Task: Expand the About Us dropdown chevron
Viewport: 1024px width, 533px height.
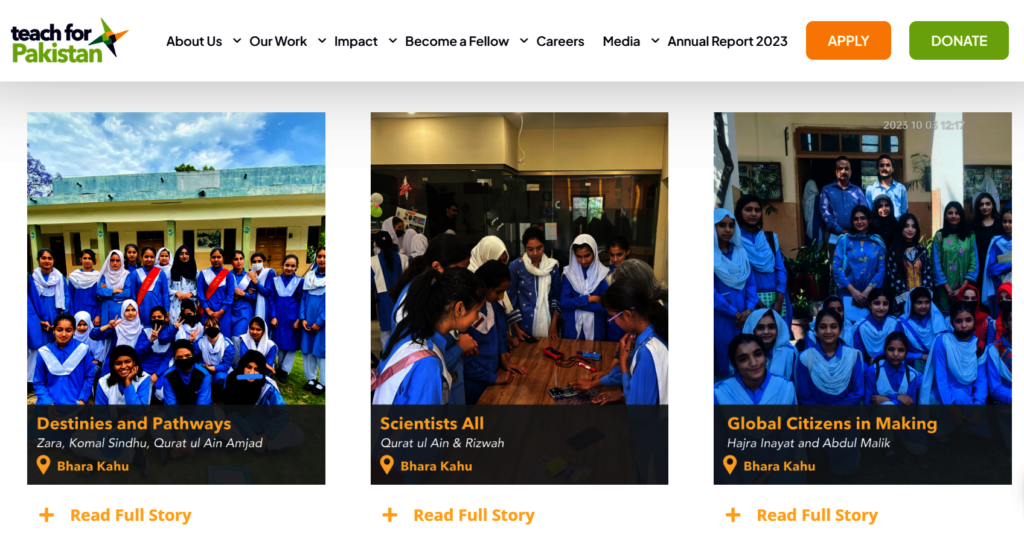Action: pyautogui.click(x=237, y=40)
